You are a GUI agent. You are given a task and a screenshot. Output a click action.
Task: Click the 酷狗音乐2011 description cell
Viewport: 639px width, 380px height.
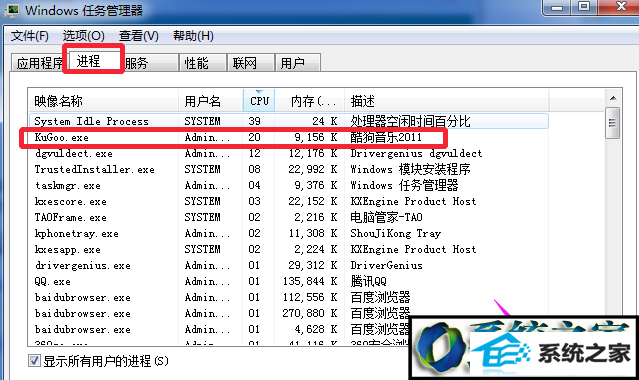[x=386, y=137]
